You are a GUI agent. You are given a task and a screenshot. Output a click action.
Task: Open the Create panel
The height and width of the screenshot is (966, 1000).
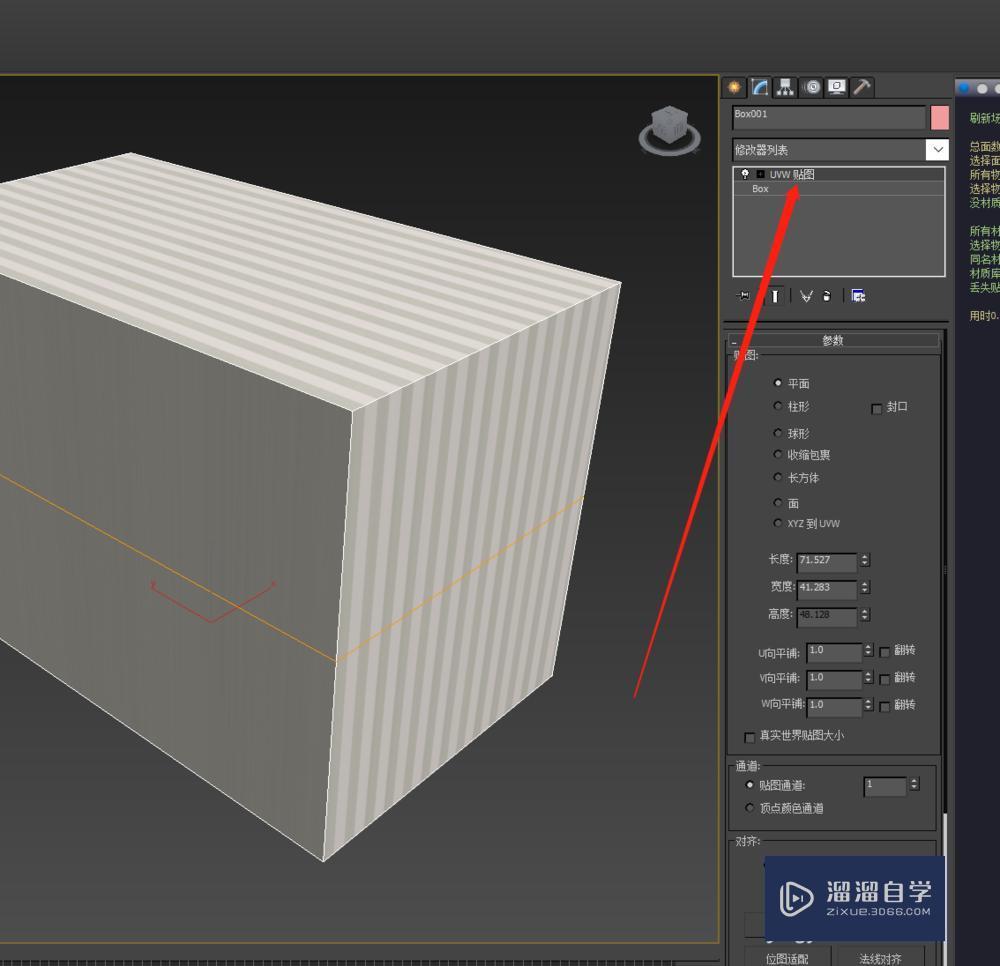tap(733, 87)
